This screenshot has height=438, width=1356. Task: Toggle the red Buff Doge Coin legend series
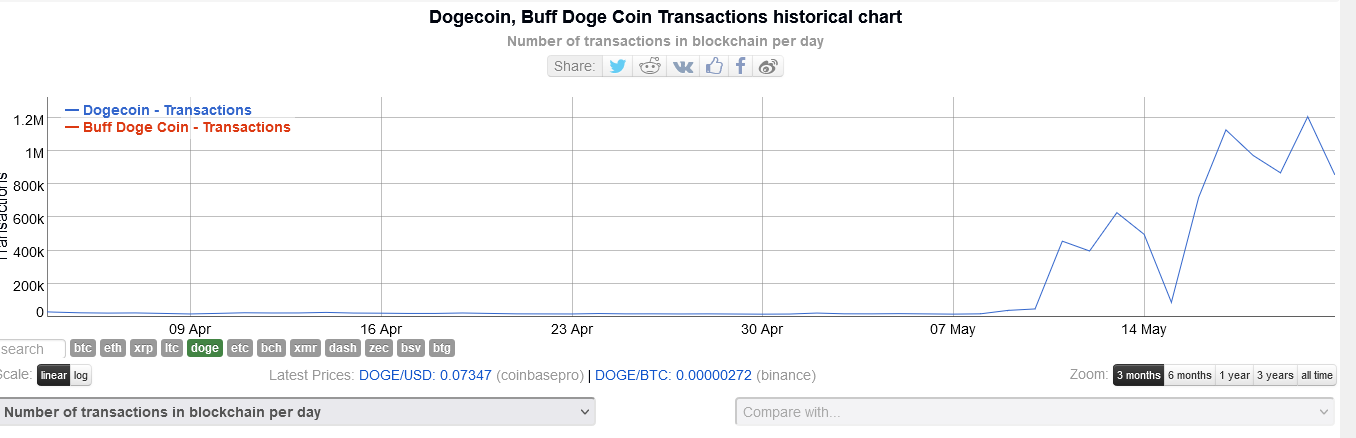click(x=186, y=127)
